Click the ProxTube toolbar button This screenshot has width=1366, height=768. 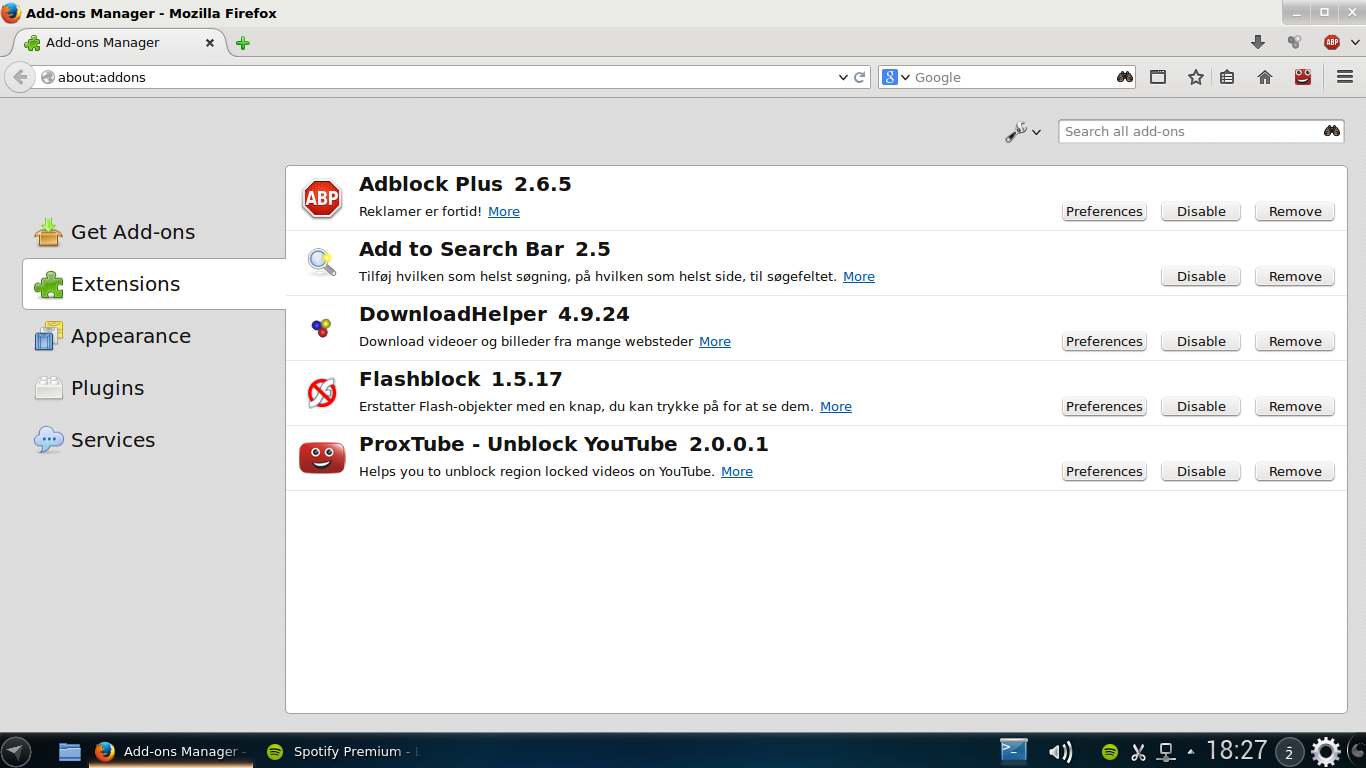point(1302,77)
